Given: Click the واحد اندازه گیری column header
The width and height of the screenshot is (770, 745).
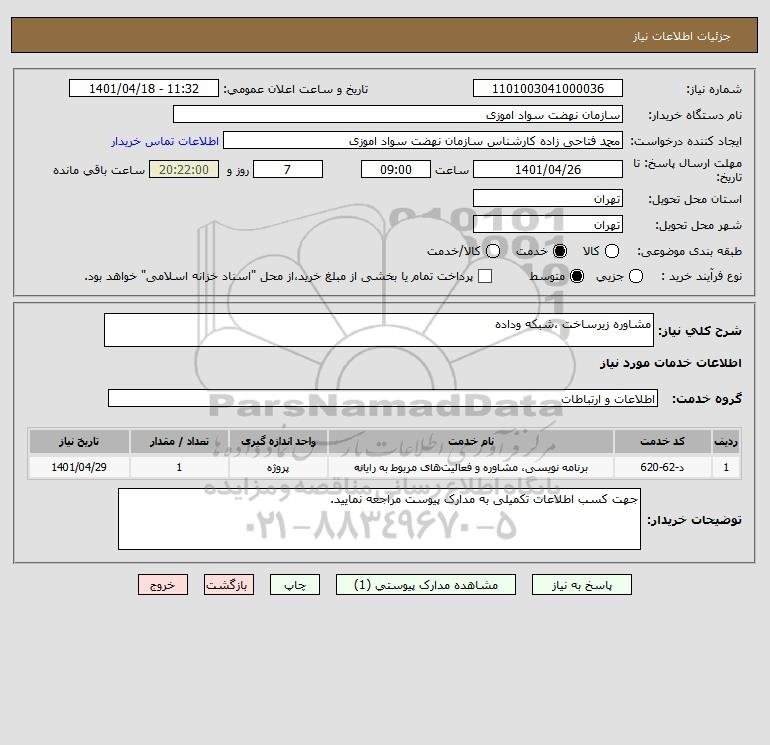Looking at the screenshot, I should 278,441.
